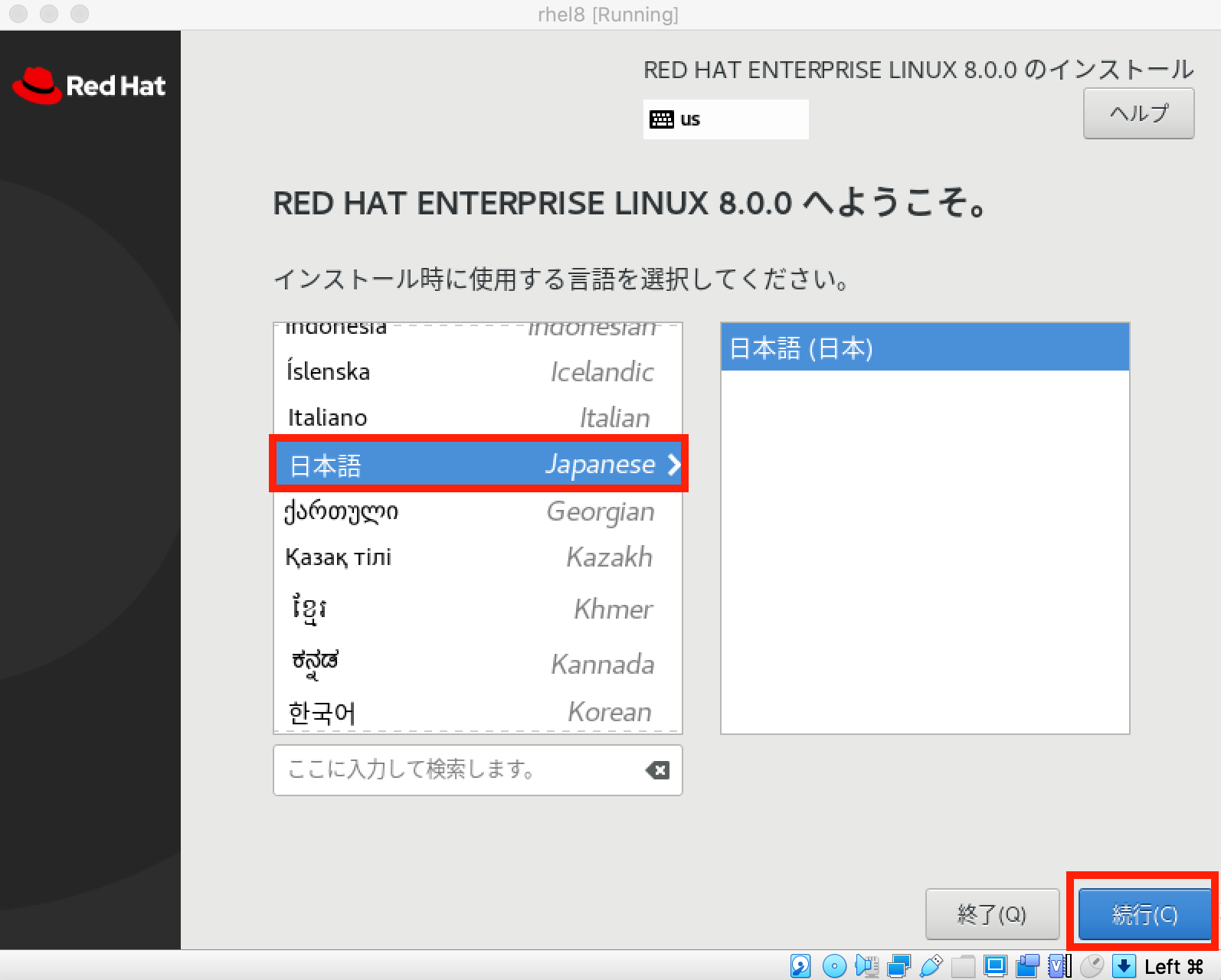The height and width of the screenshot is (980, 1221).
Task: Click the display settings monitor icon
Action: pyautogui.click(x=995, y=966)
